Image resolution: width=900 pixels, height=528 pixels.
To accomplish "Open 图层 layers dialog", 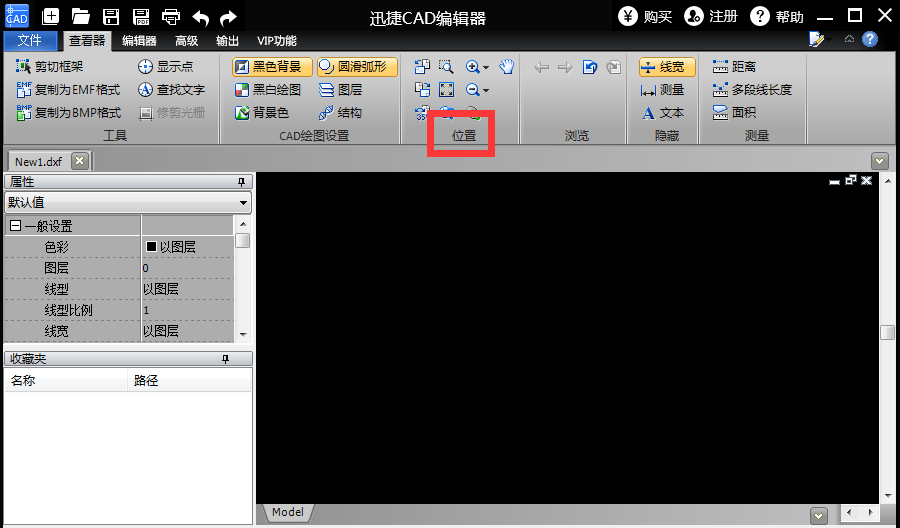I will [x=340, y=90].
